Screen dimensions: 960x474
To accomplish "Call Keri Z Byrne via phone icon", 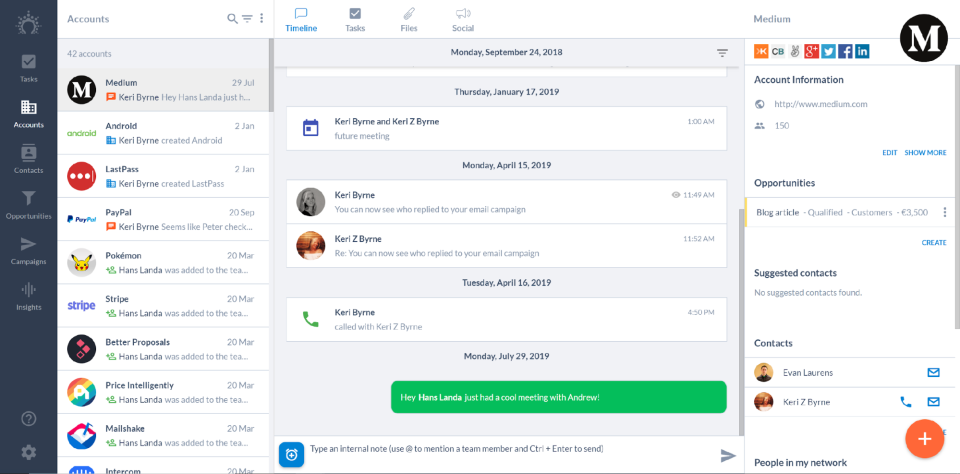I will point(906,402).
